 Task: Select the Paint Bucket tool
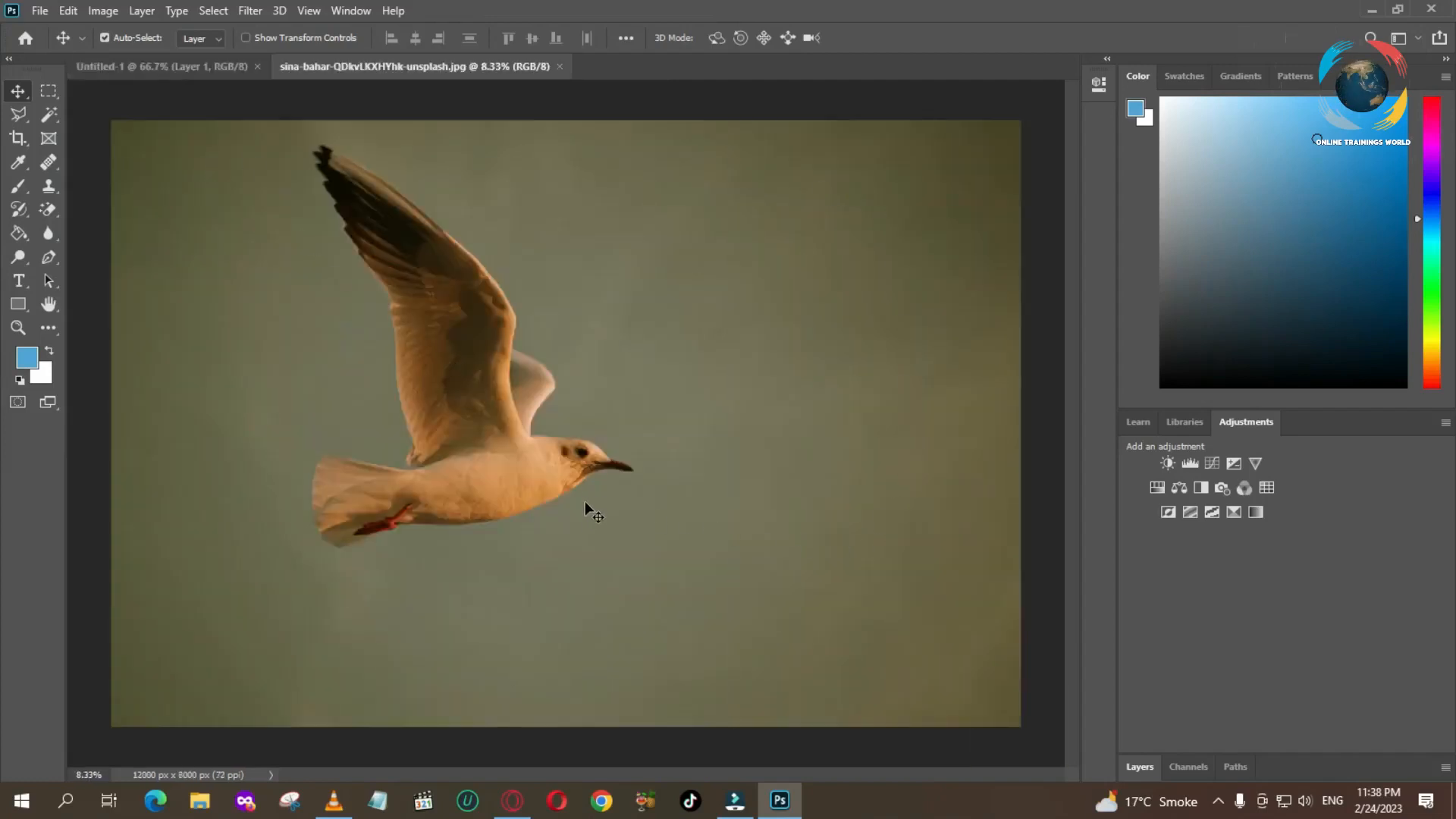(18, 234)
